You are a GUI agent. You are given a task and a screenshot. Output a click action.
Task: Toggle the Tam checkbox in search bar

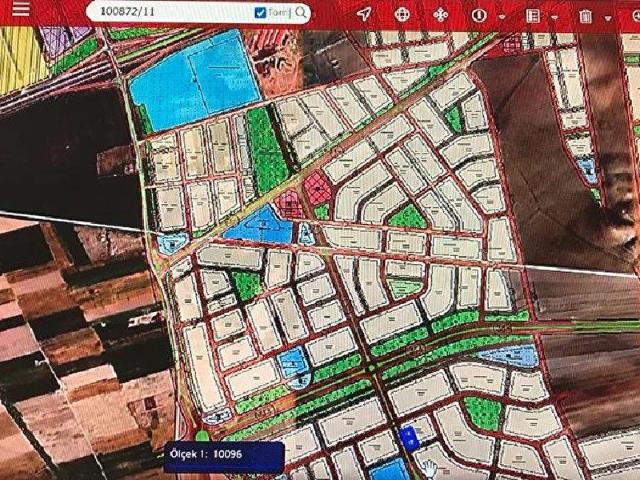click(261, 13)
